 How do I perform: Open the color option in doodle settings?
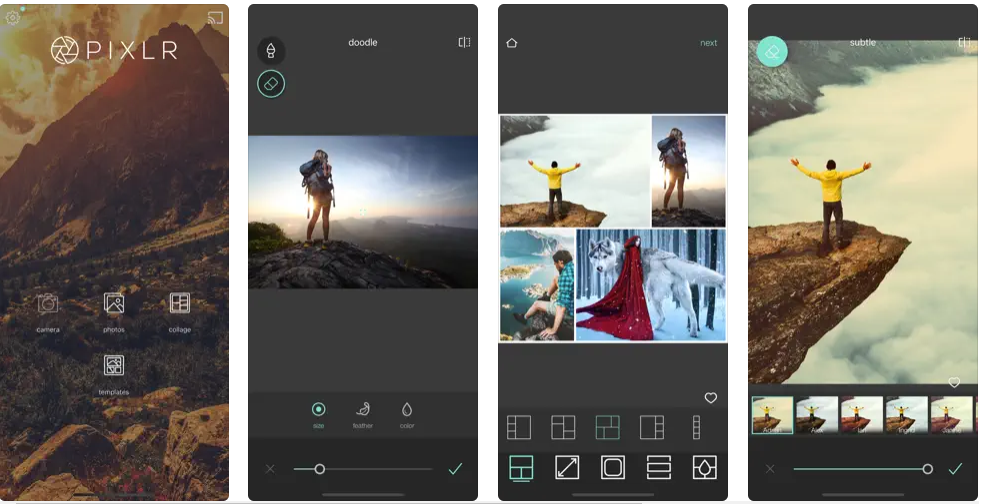[407, 415]
